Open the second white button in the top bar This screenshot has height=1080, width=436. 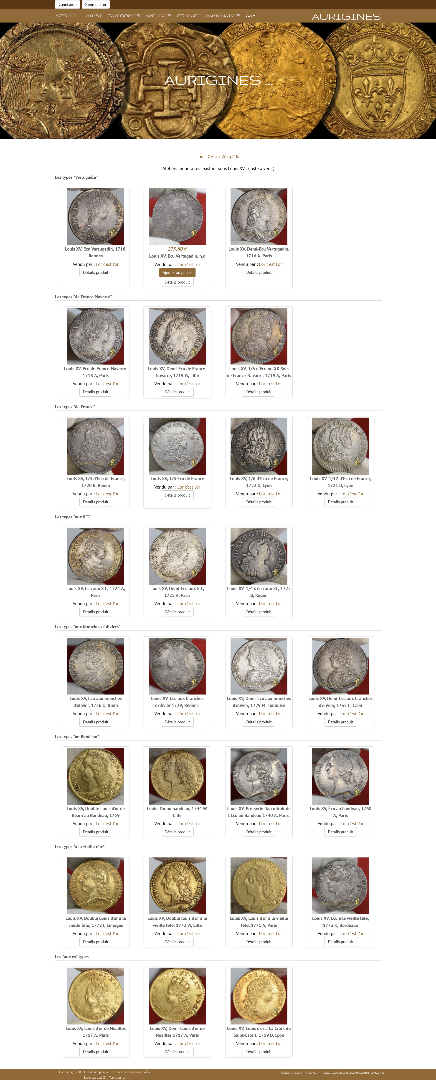pyautogui.click(x=95, y=5)
